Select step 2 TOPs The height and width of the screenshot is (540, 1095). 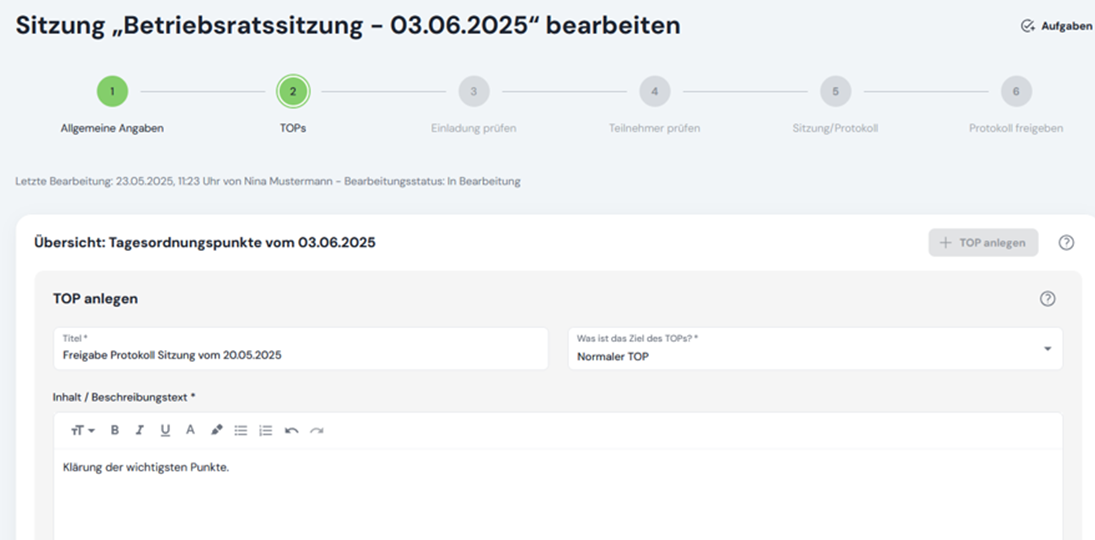click(293, 92)
